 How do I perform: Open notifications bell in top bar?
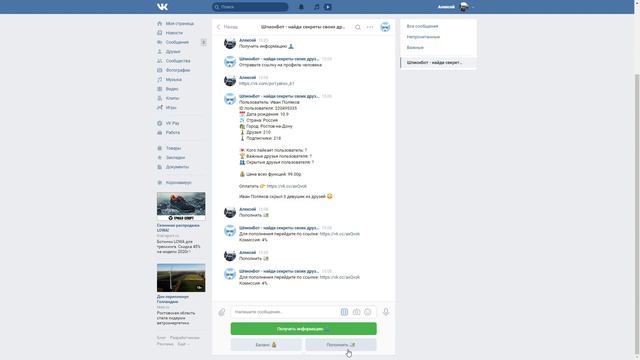[x=301, y=7]
